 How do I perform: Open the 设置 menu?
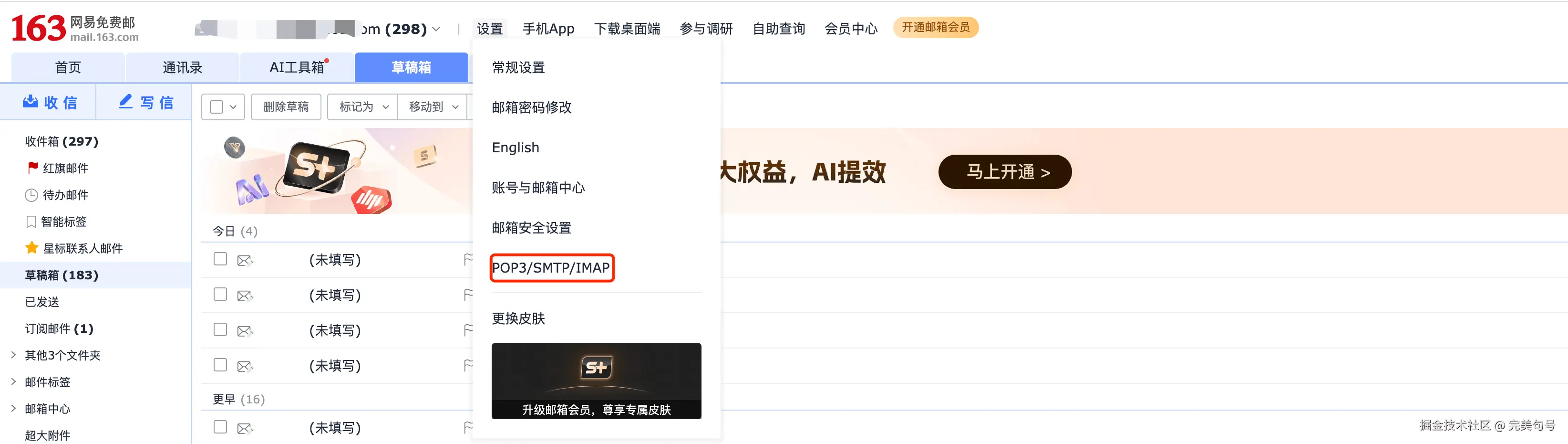[x=489, y=29]
